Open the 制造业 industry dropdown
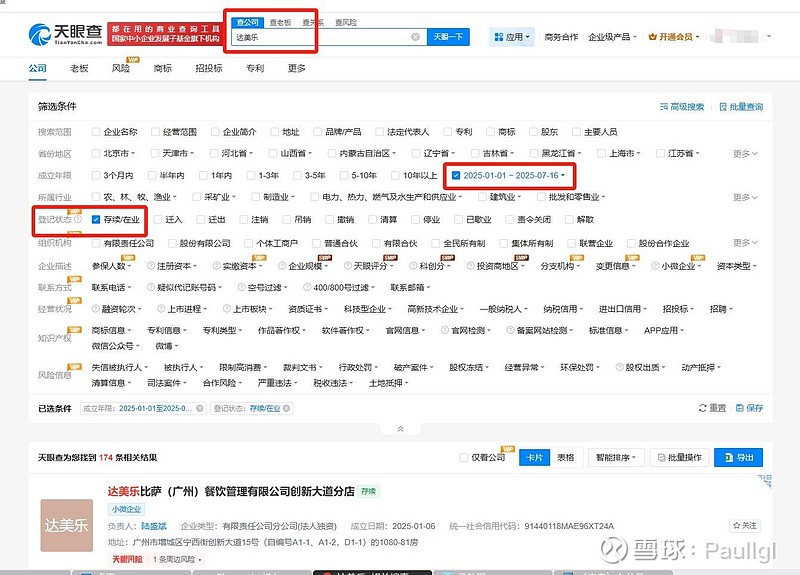Image resolution: width=800 pixels, height=575 pixels. point(279,197)
